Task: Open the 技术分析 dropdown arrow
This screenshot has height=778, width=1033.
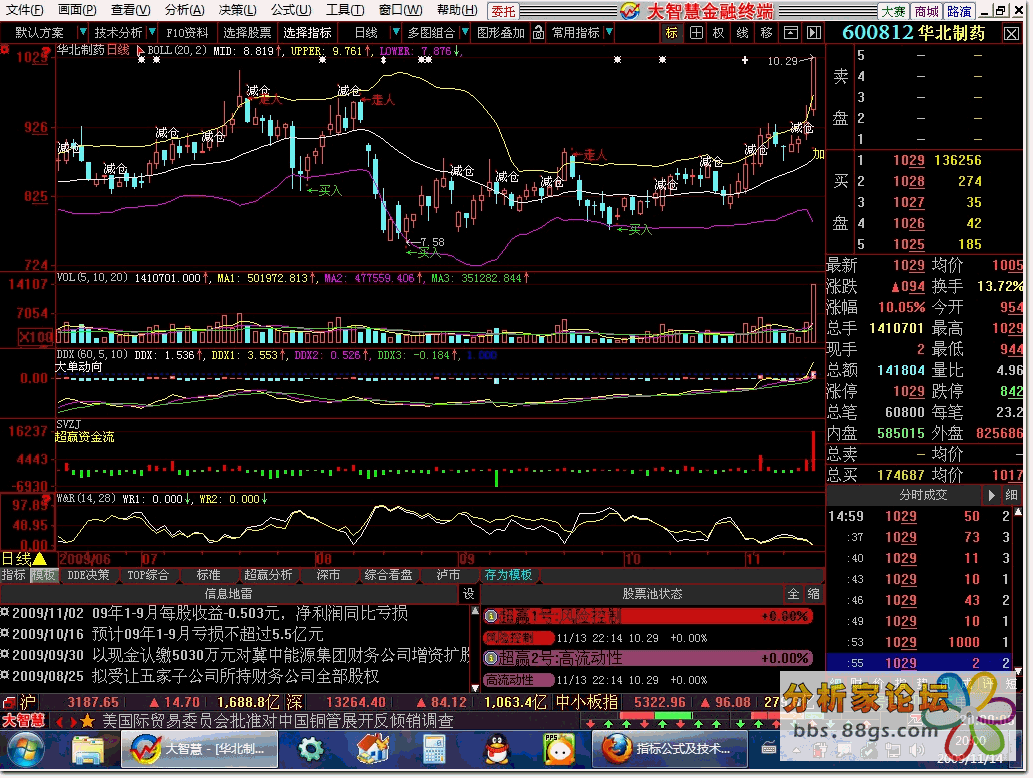Action: point(152,32)
